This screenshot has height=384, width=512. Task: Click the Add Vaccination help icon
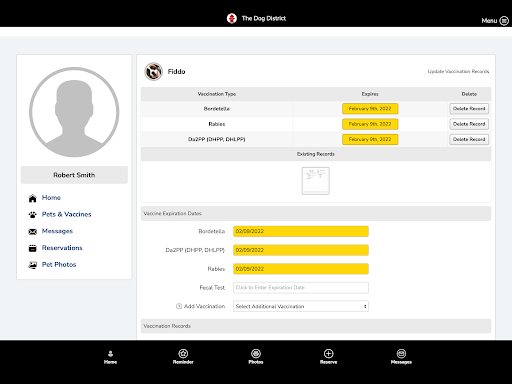pyautogui.click(x=179, y=306)
